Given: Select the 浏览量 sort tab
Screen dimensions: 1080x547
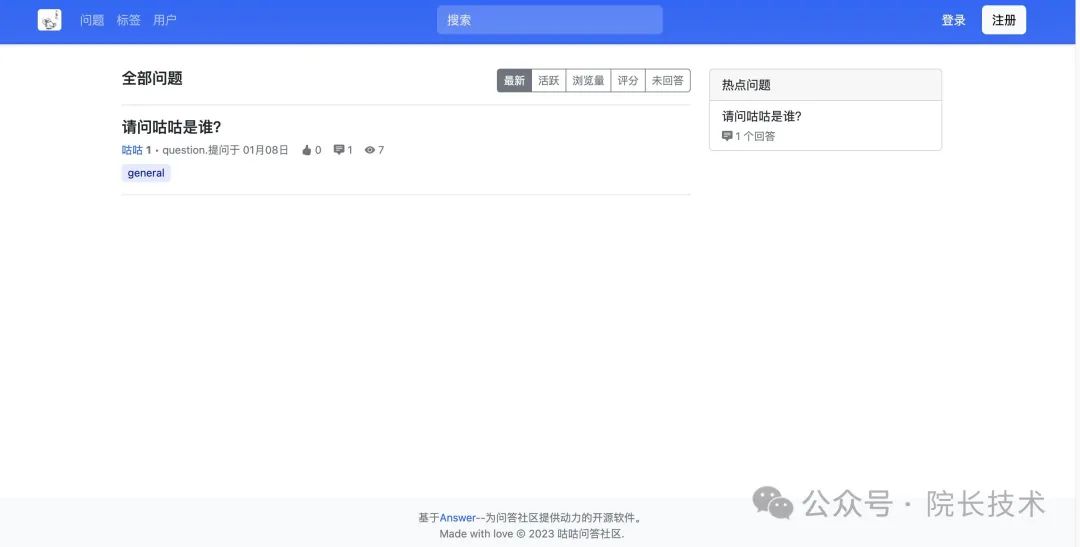Looking at the screenshot, I should [588, 81].
